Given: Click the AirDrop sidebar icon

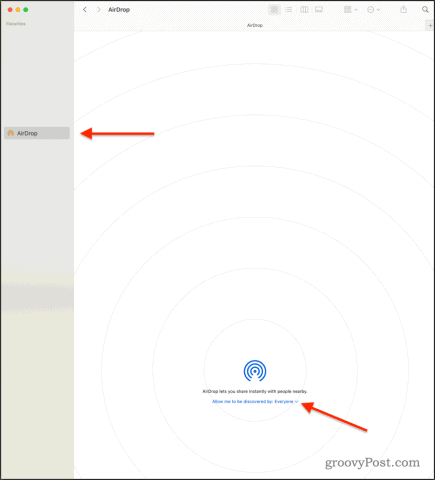Looking at the screenshot, I should tap(11, 133).
